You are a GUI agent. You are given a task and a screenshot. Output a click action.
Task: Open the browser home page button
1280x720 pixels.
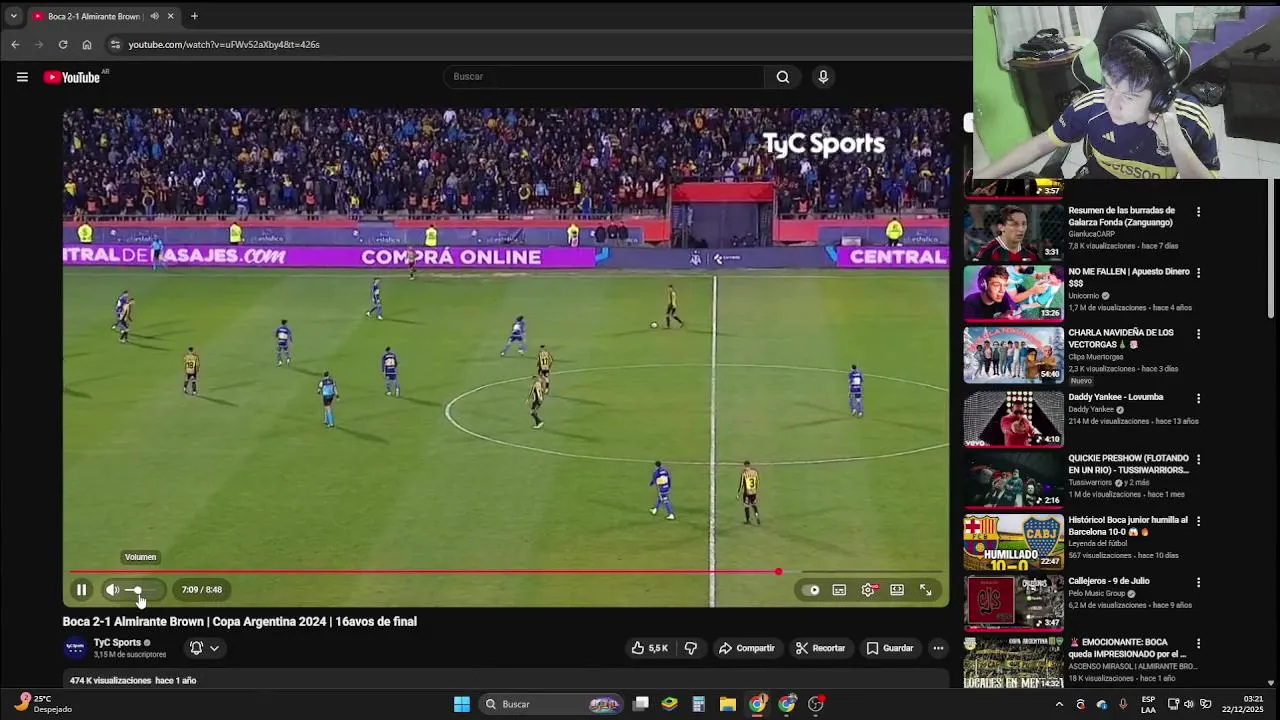coord(87,44)
